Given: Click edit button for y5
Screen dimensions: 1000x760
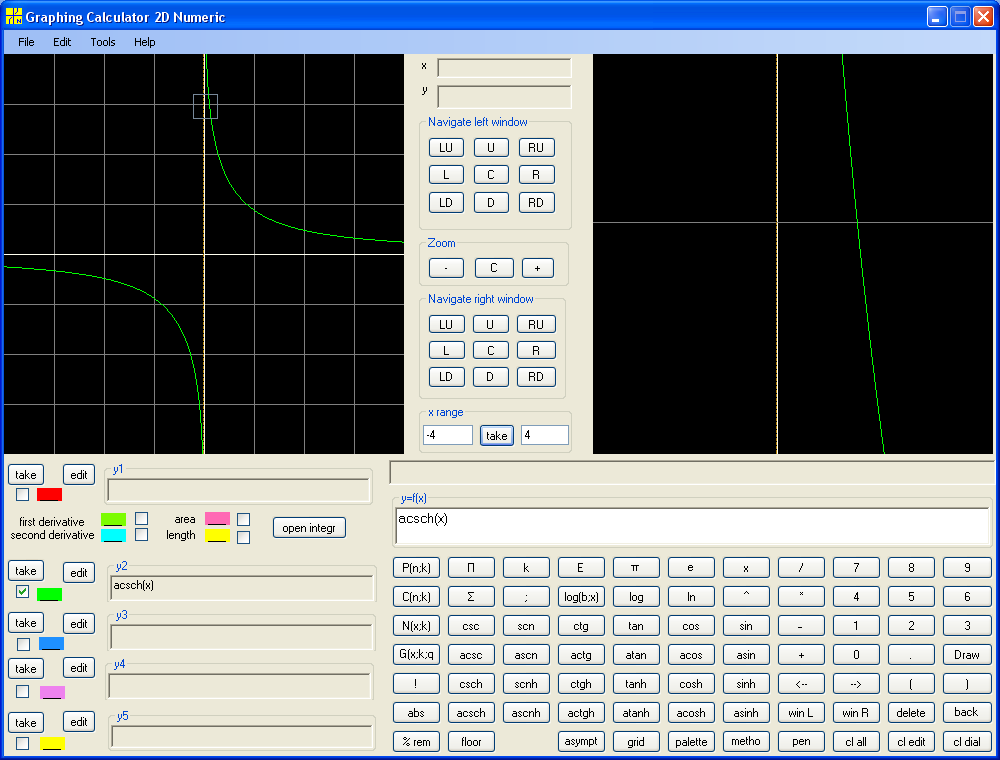Looking at the screenshot, I should 79,722.
